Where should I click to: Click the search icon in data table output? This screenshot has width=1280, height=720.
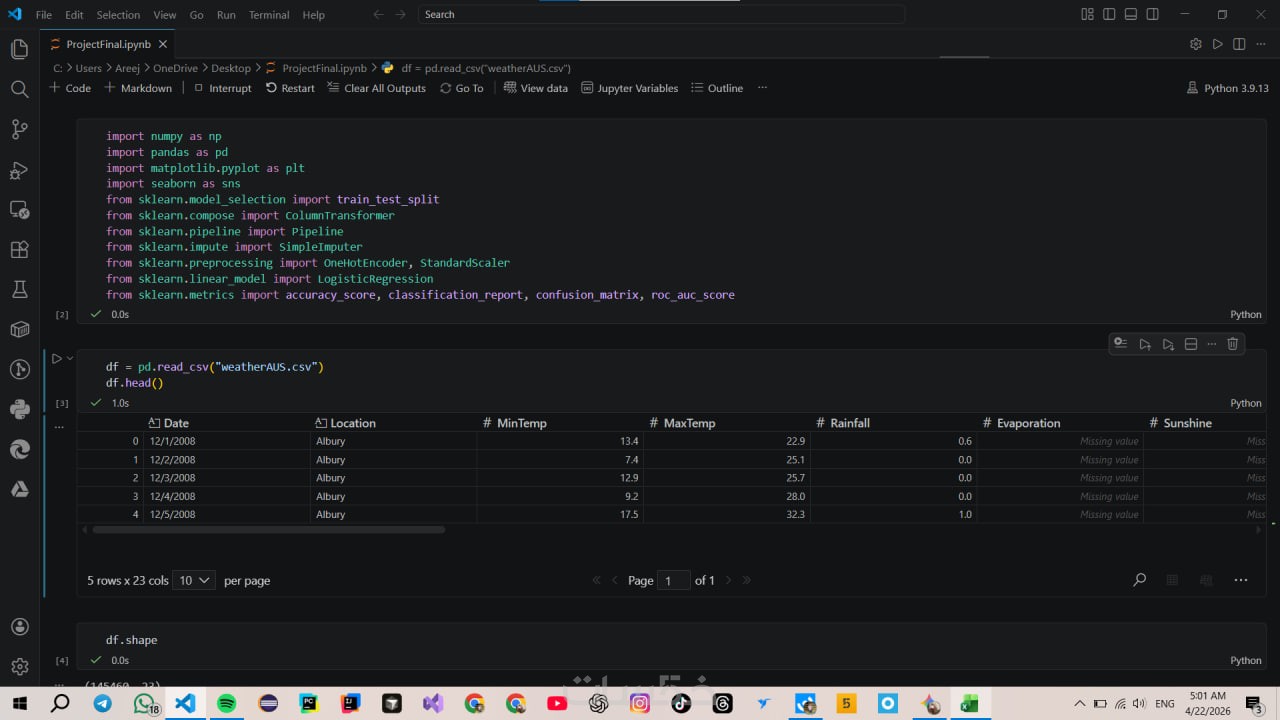pyautogui.click(x=1139, y=580)
